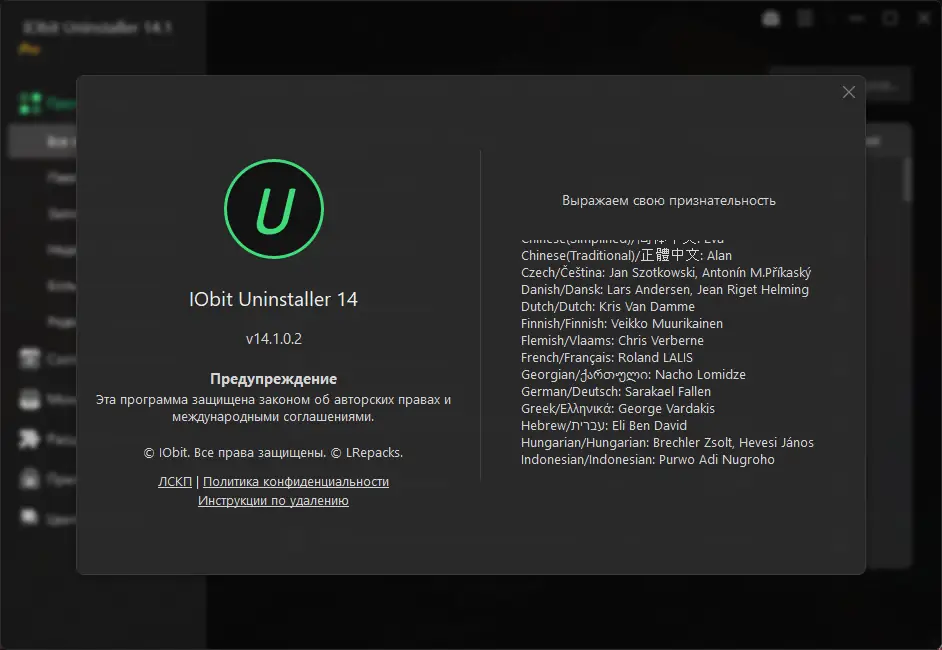This screenshot has height=650, width=942.
Task: Open the Инструкции по удалению link
Action: tap(273, 500)
